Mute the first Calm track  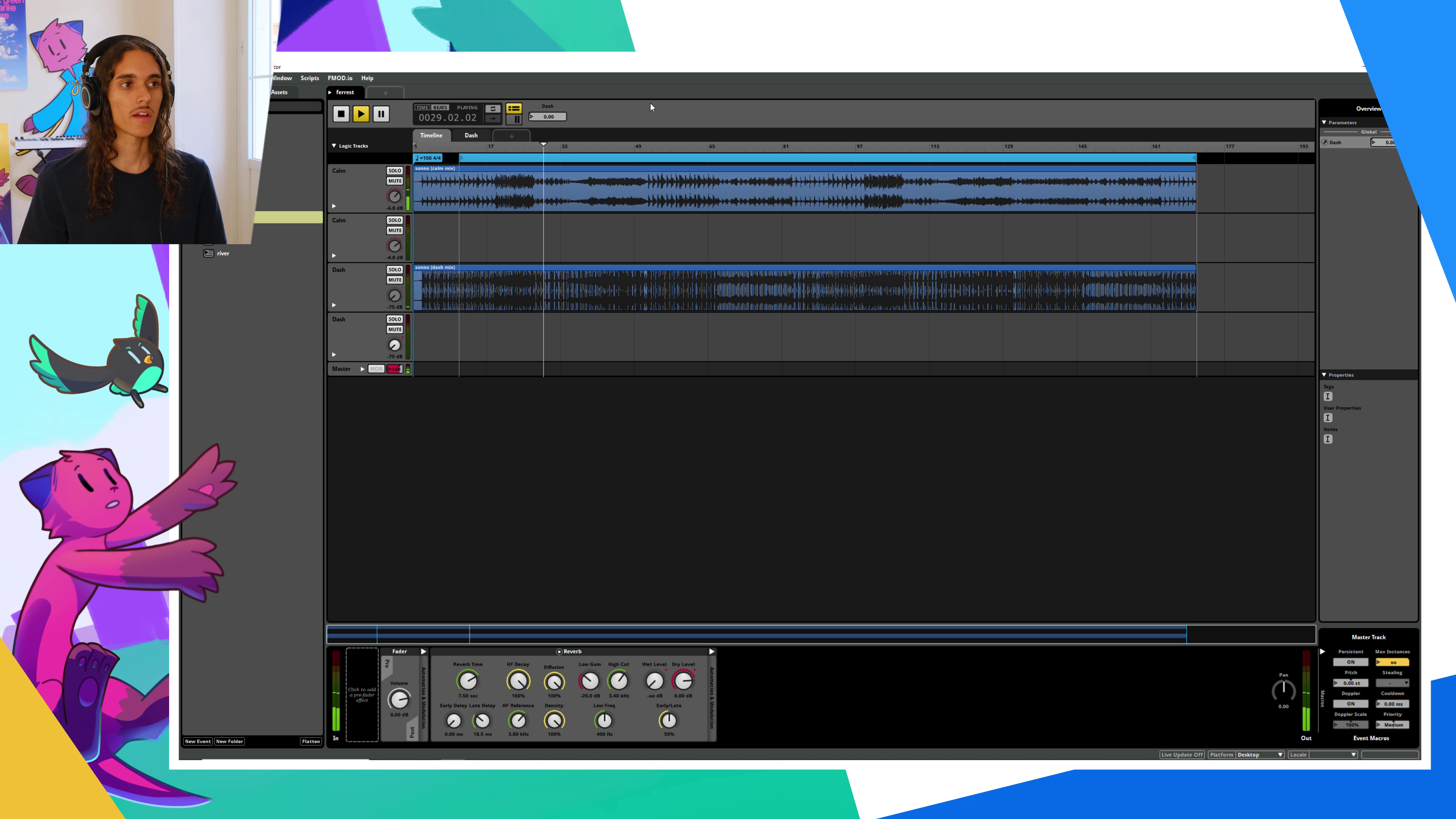[394, 181]
